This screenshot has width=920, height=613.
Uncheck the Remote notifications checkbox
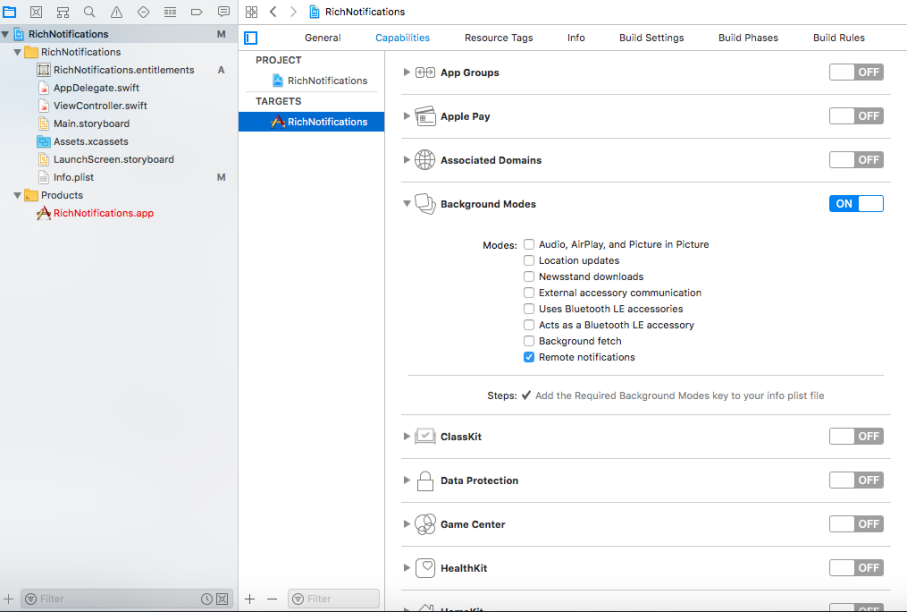[x=529, y=357]
